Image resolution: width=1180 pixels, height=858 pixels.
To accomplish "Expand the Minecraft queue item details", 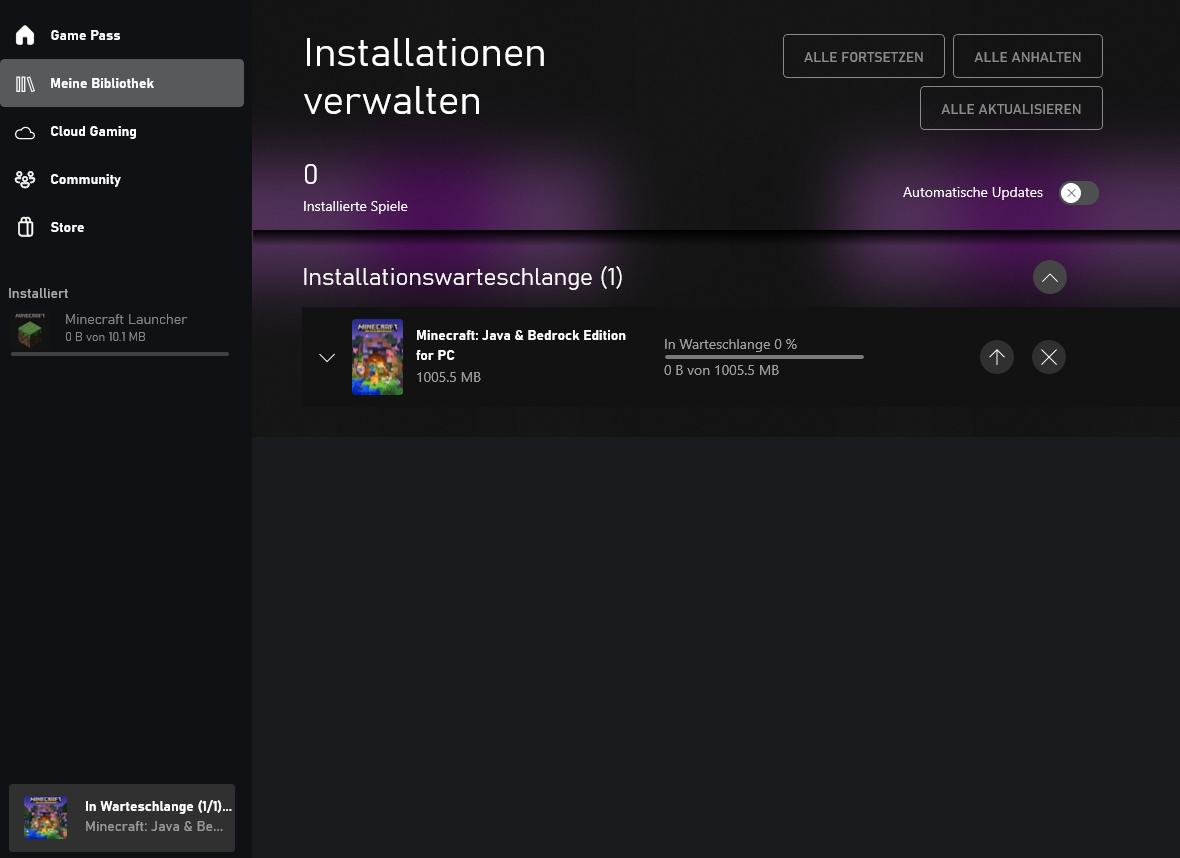I will pyautogui.click(x=327, y=357).
